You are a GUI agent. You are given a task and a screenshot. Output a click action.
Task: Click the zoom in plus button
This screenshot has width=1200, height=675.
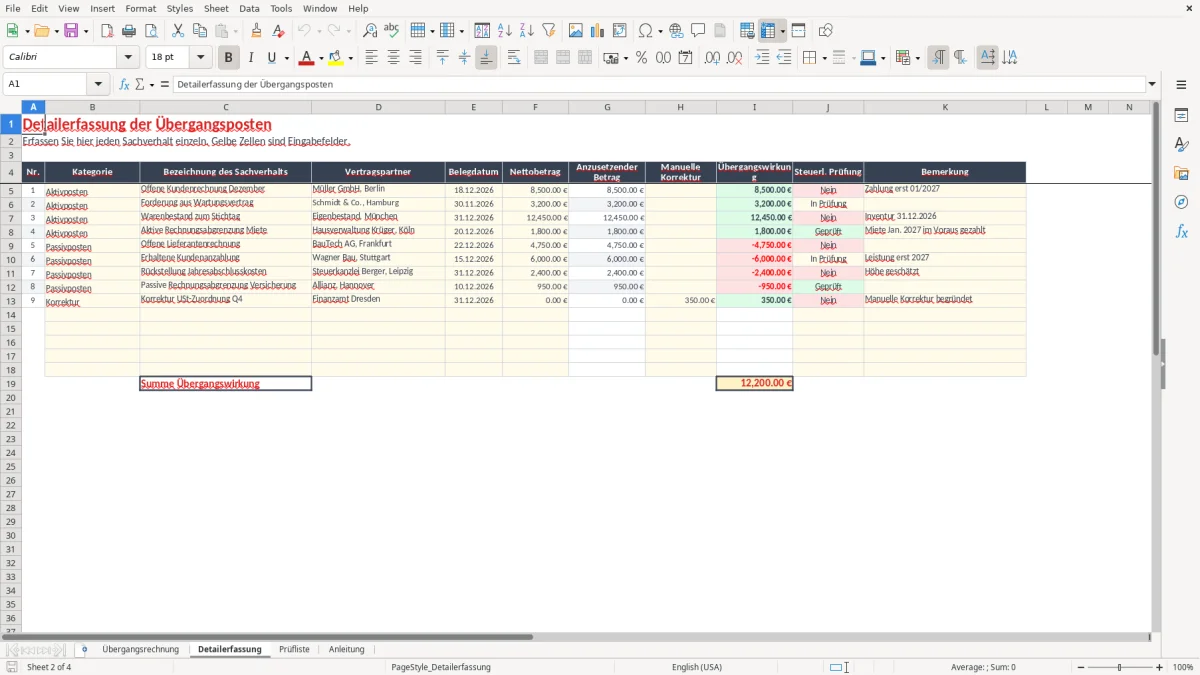coord(1160,667)
